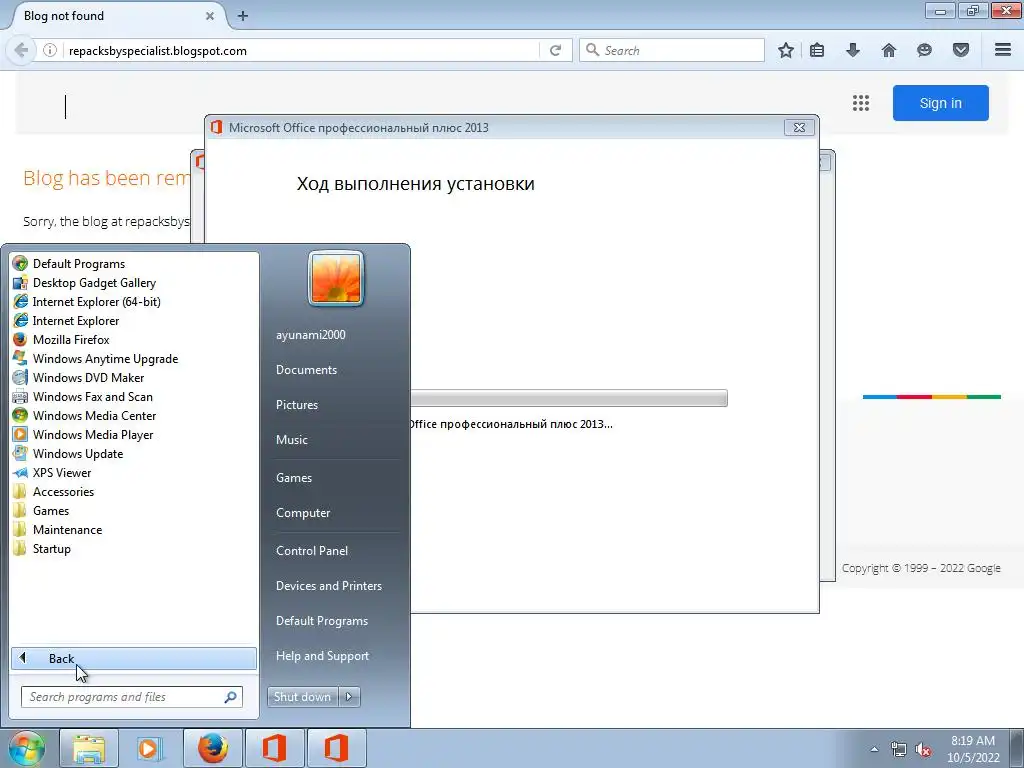The image size is (1024, 768).
Task: Close the Blog not found tab
Action: click(210, 16)
